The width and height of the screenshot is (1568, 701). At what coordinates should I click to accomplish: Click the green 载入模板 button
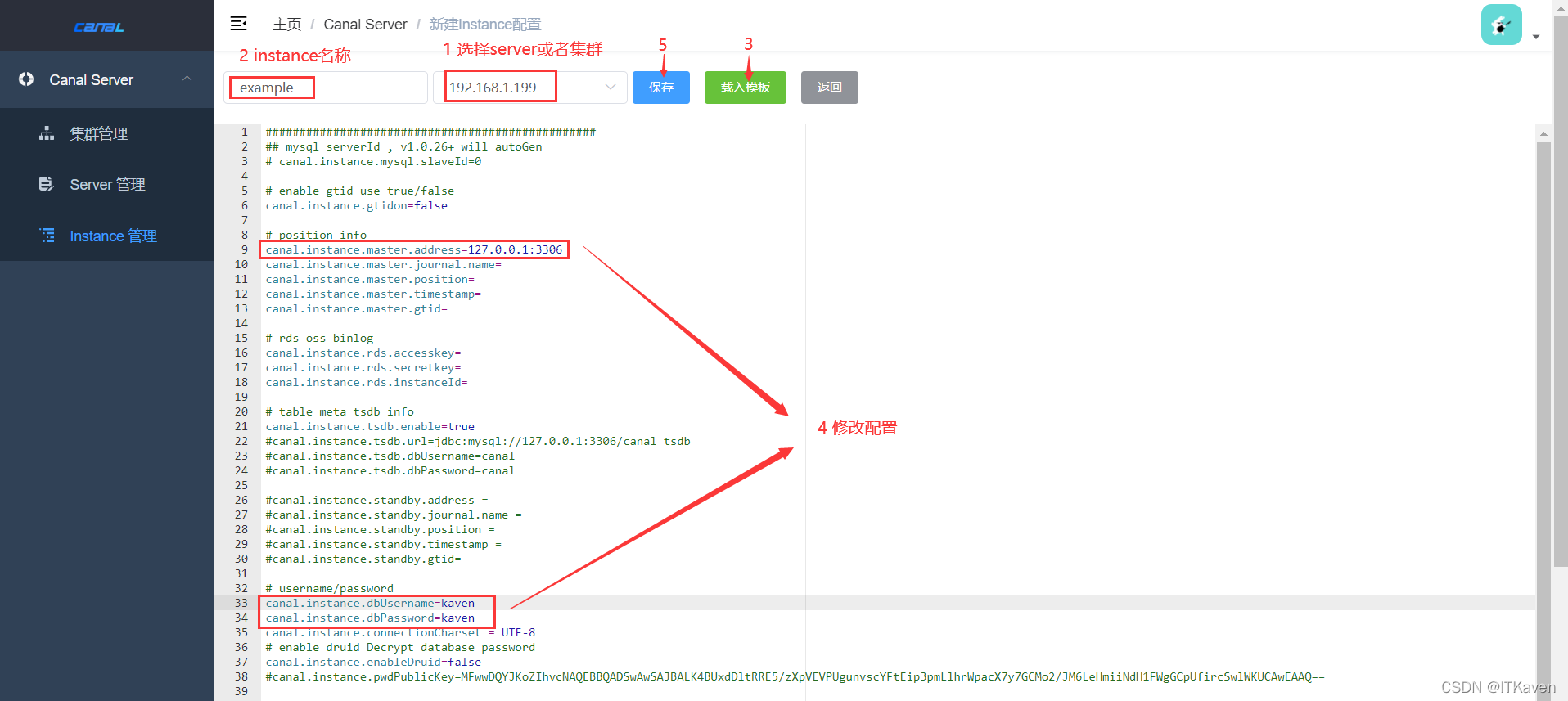(x=746, y=88)
